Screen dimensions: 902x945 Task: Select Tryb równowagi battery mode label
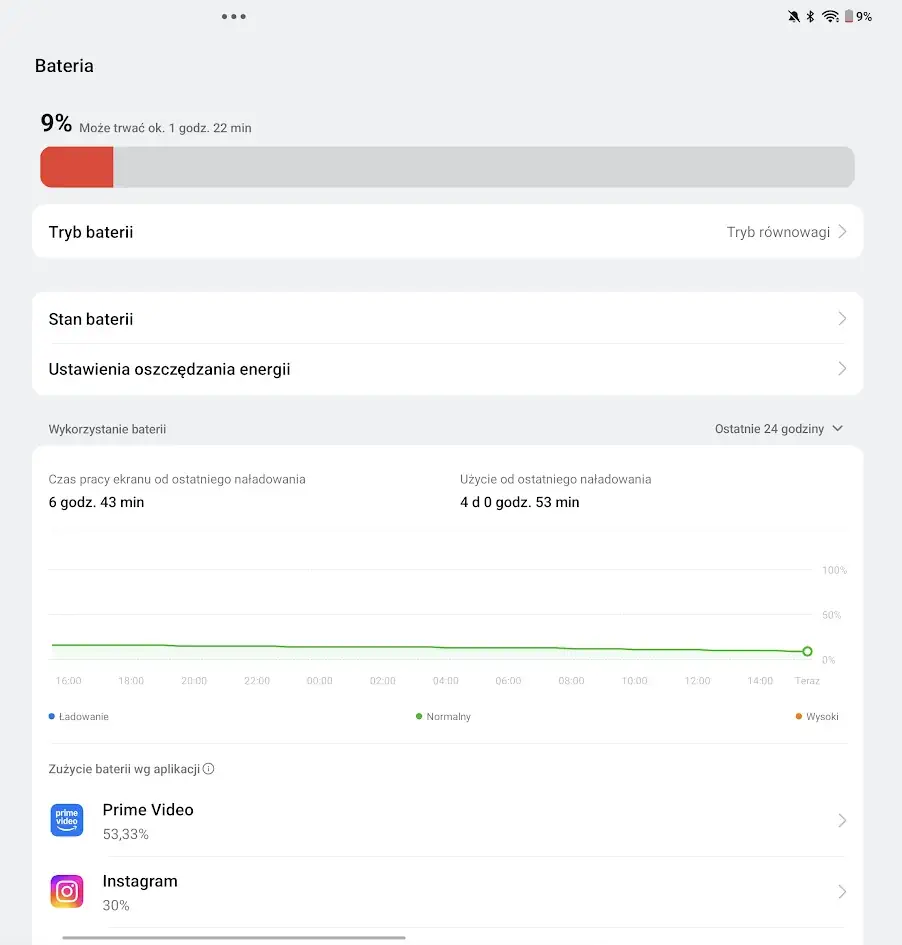778,232
